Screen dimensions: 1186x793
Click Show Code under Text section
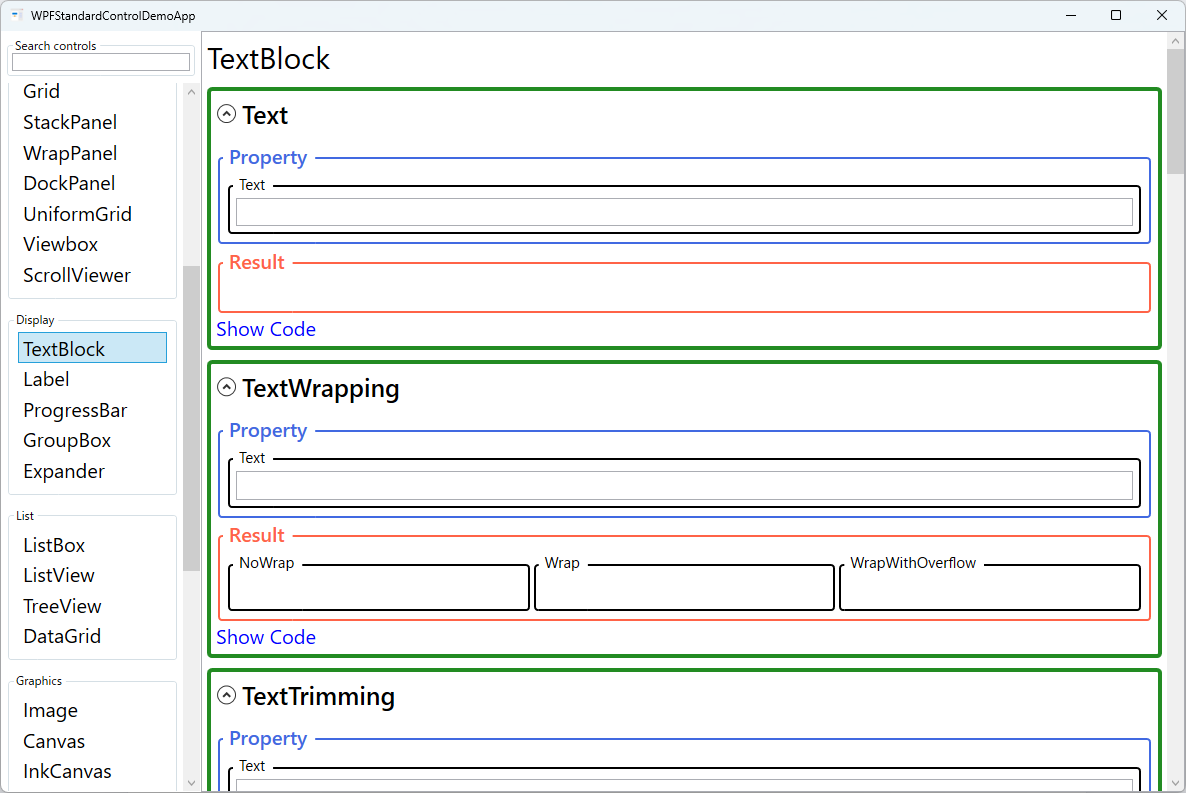coord(266,329)
